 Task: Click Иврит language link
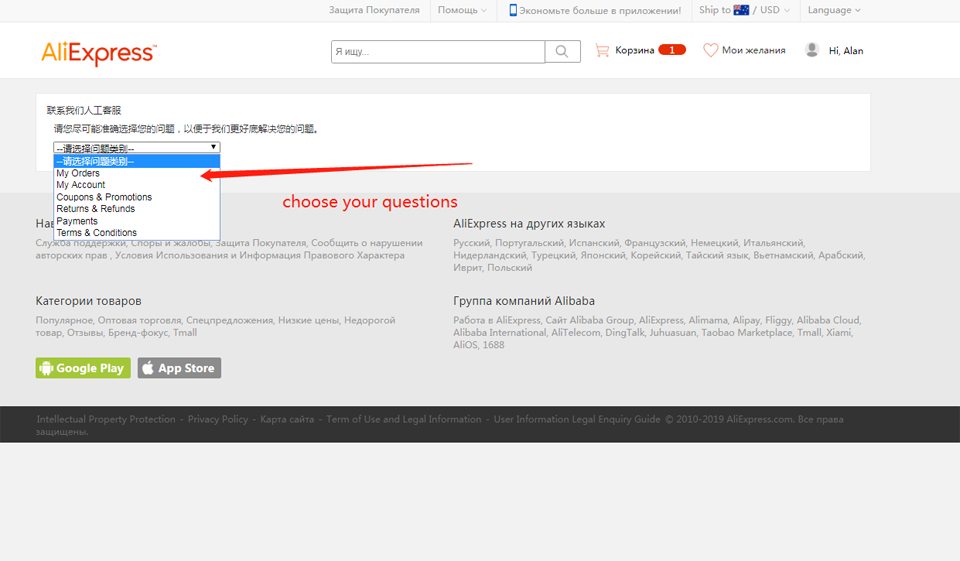click(468, 268)
